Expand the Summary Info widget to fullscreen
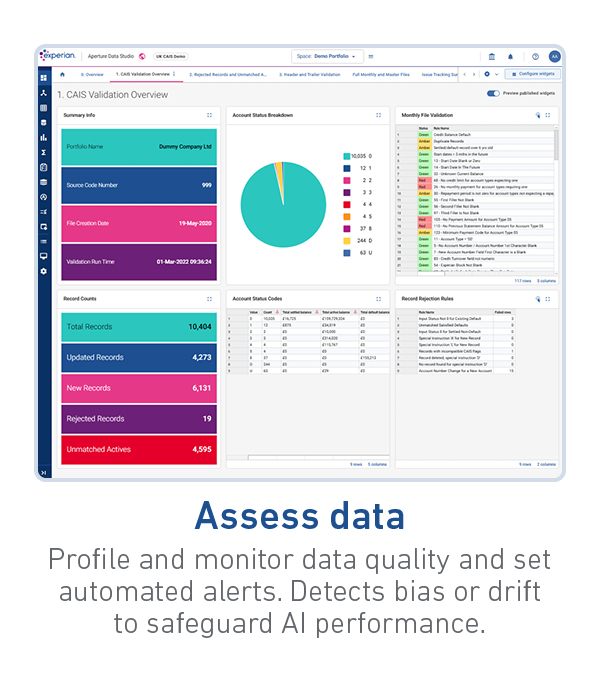Screen dimensions: 600x700 (x=209, y=115)
